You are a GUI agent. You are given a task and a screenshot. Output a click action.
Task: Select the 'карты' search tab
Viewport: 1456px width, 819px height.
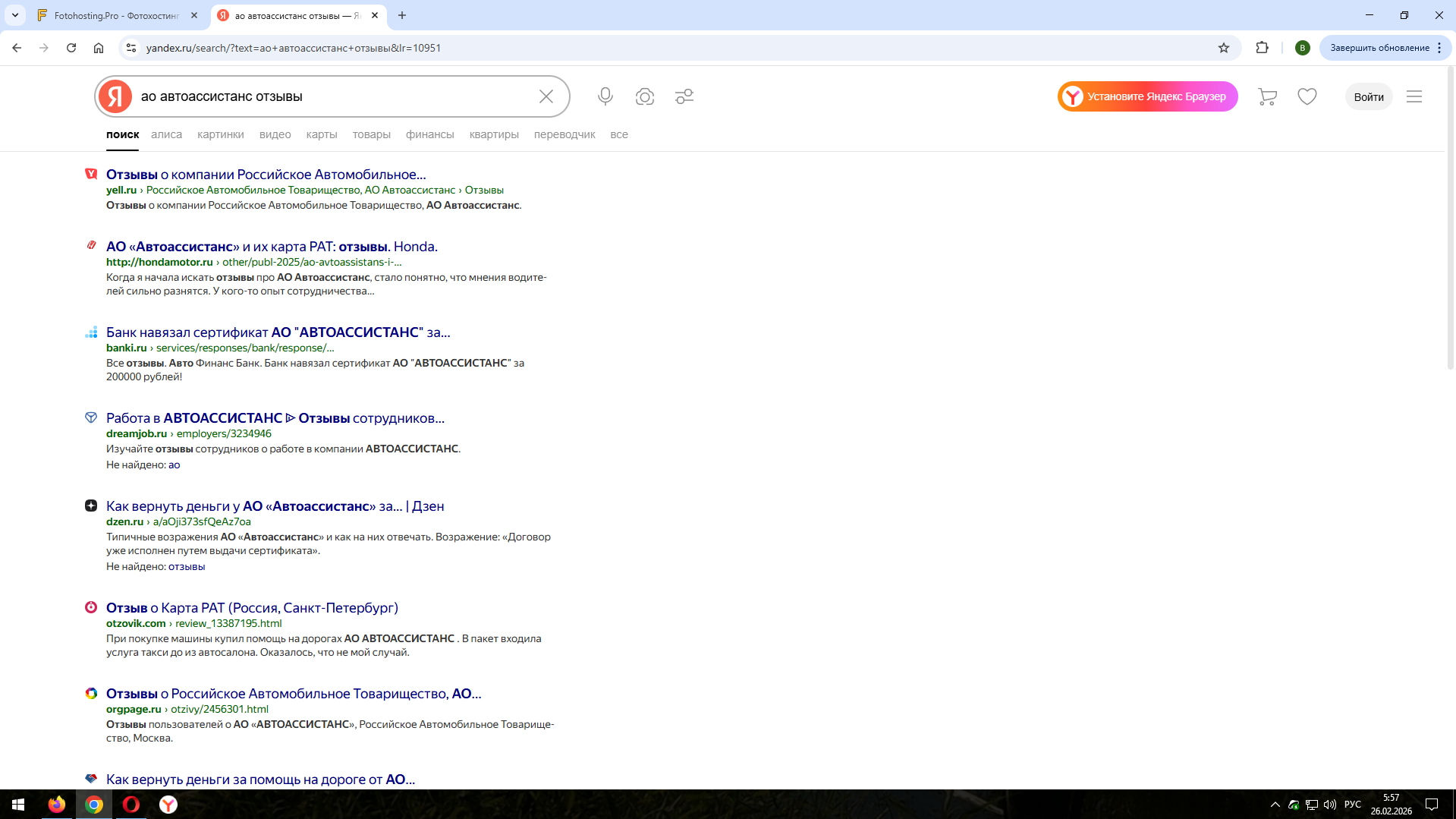tap(322, 134)
